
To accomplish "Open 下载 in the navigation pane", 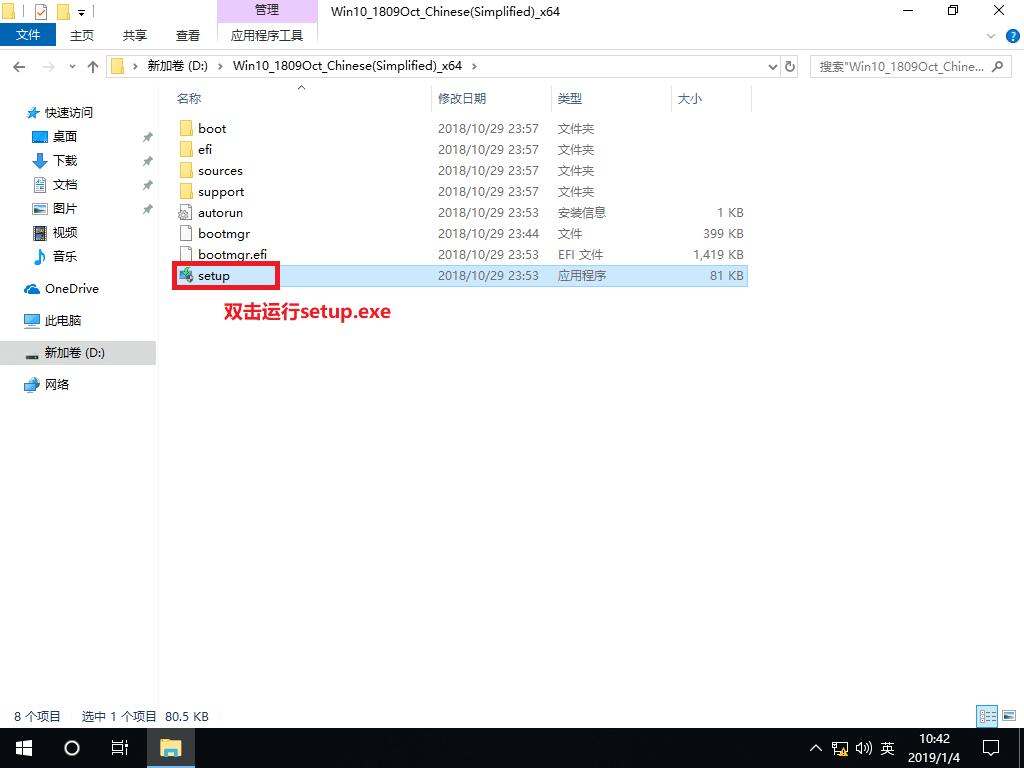I will point(65,161).
